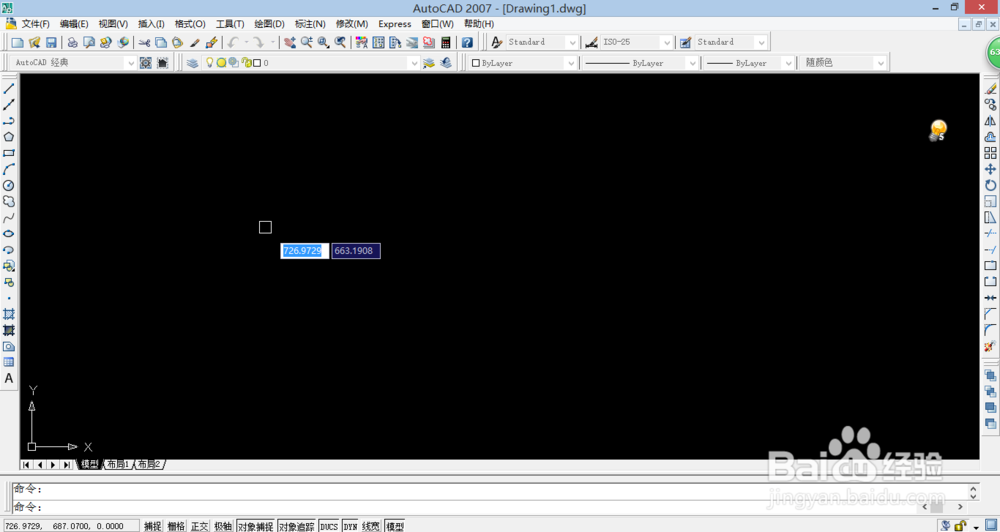This screenshot has height=532, width=1000.
Task: Select the Mirror tool in modify toolbar
Action: pyautogui.click(x=990, y=121)
